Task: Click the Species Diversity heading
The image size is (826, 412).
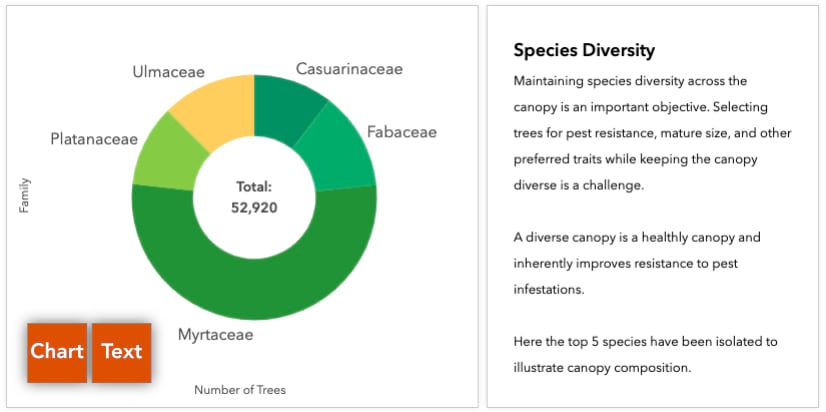Action: click(x=584, y=51)
